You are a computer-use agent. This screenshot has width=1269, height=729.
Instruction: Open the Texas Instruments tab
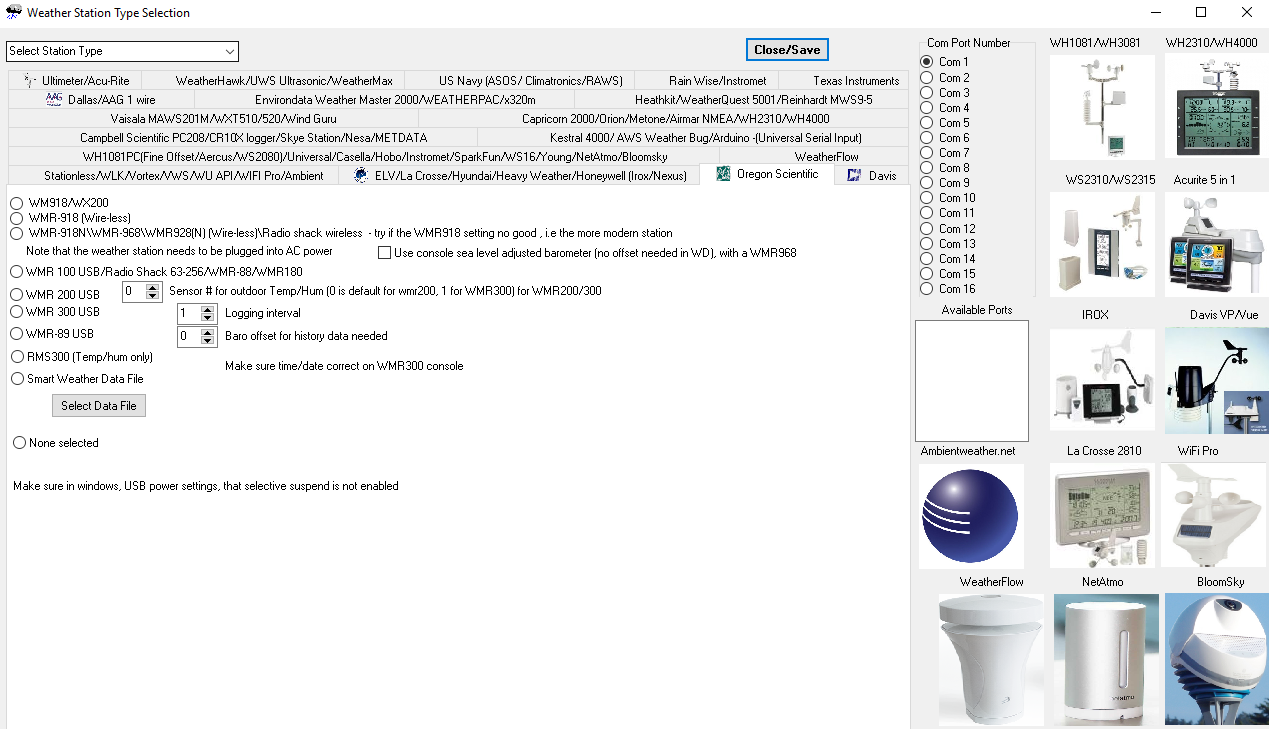(855, 81)
